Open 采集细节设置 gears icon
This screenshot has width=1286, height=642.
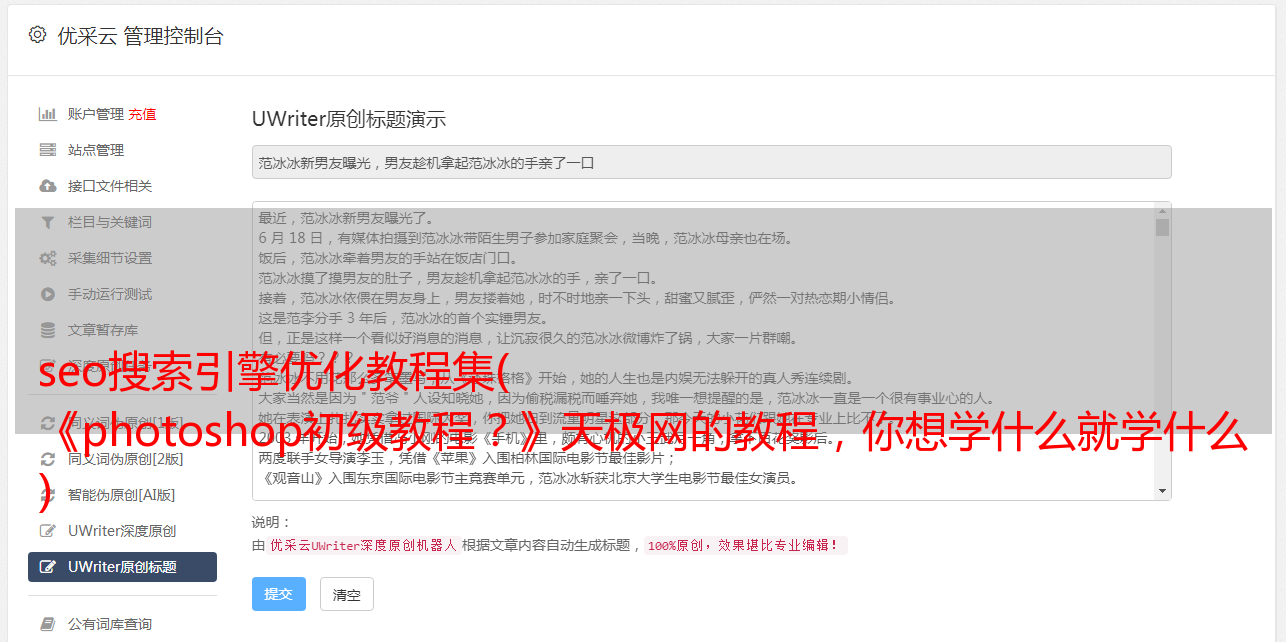pyautogui.click(x=47, y=258)
